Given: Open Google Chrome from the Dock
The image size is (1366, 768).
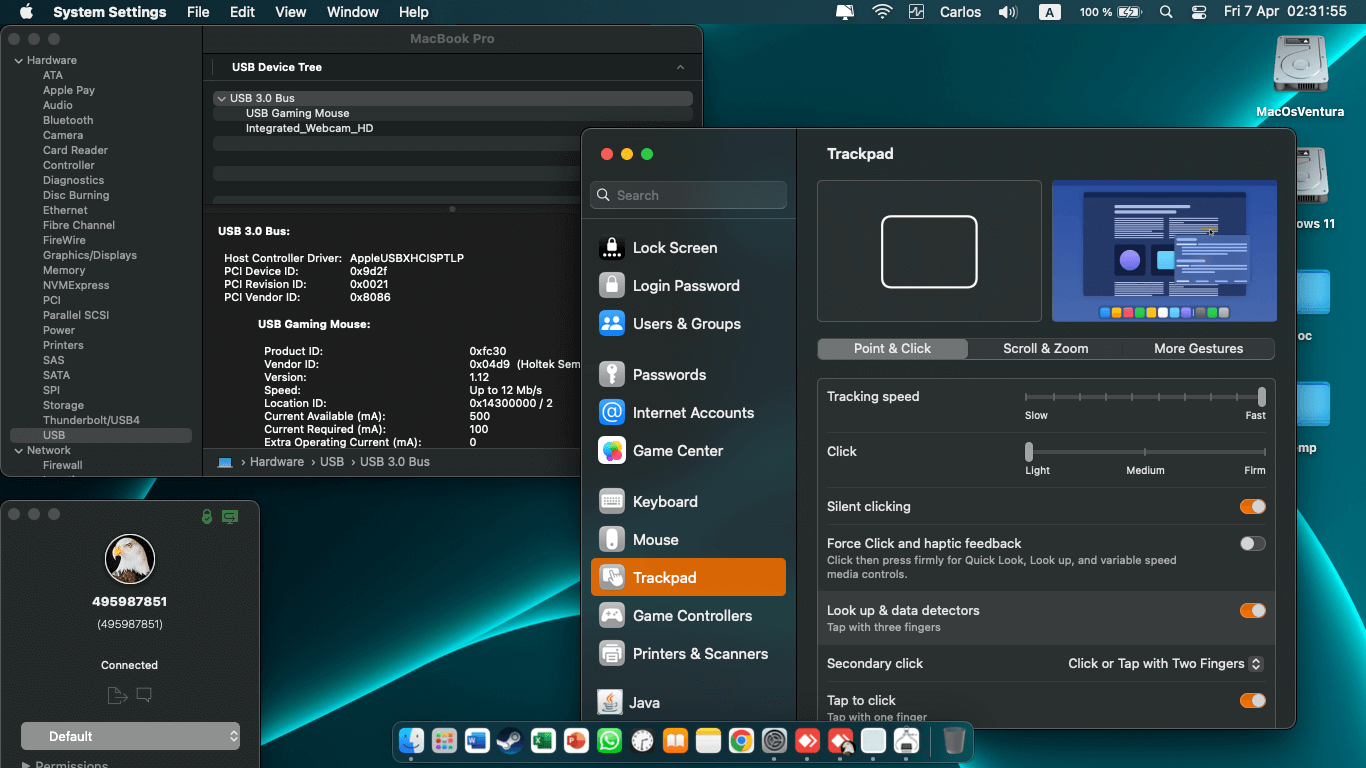Looking at the screenshot, I should (x=741, y=741).
